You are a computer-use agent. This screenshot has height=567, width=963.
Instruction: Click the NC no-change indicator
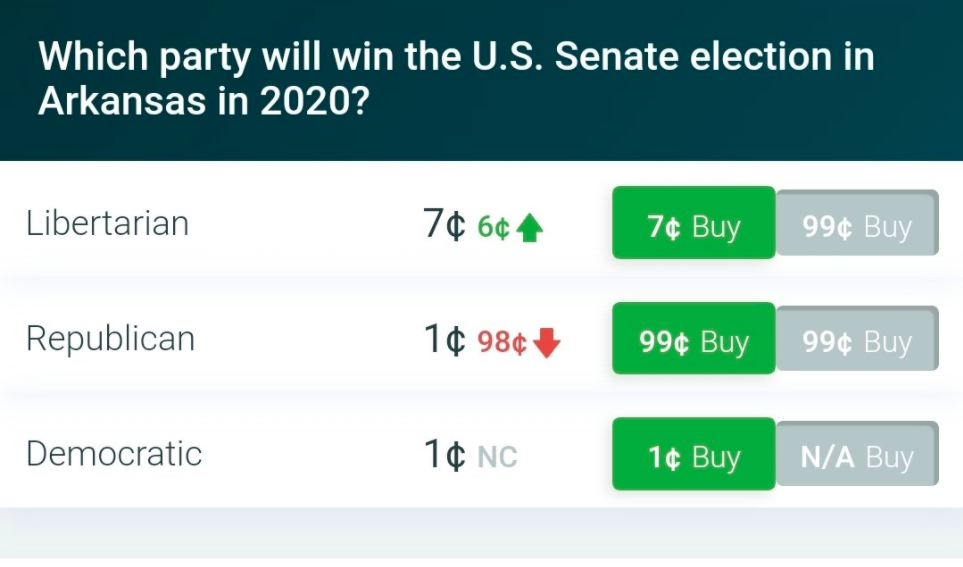pos(497,458)
